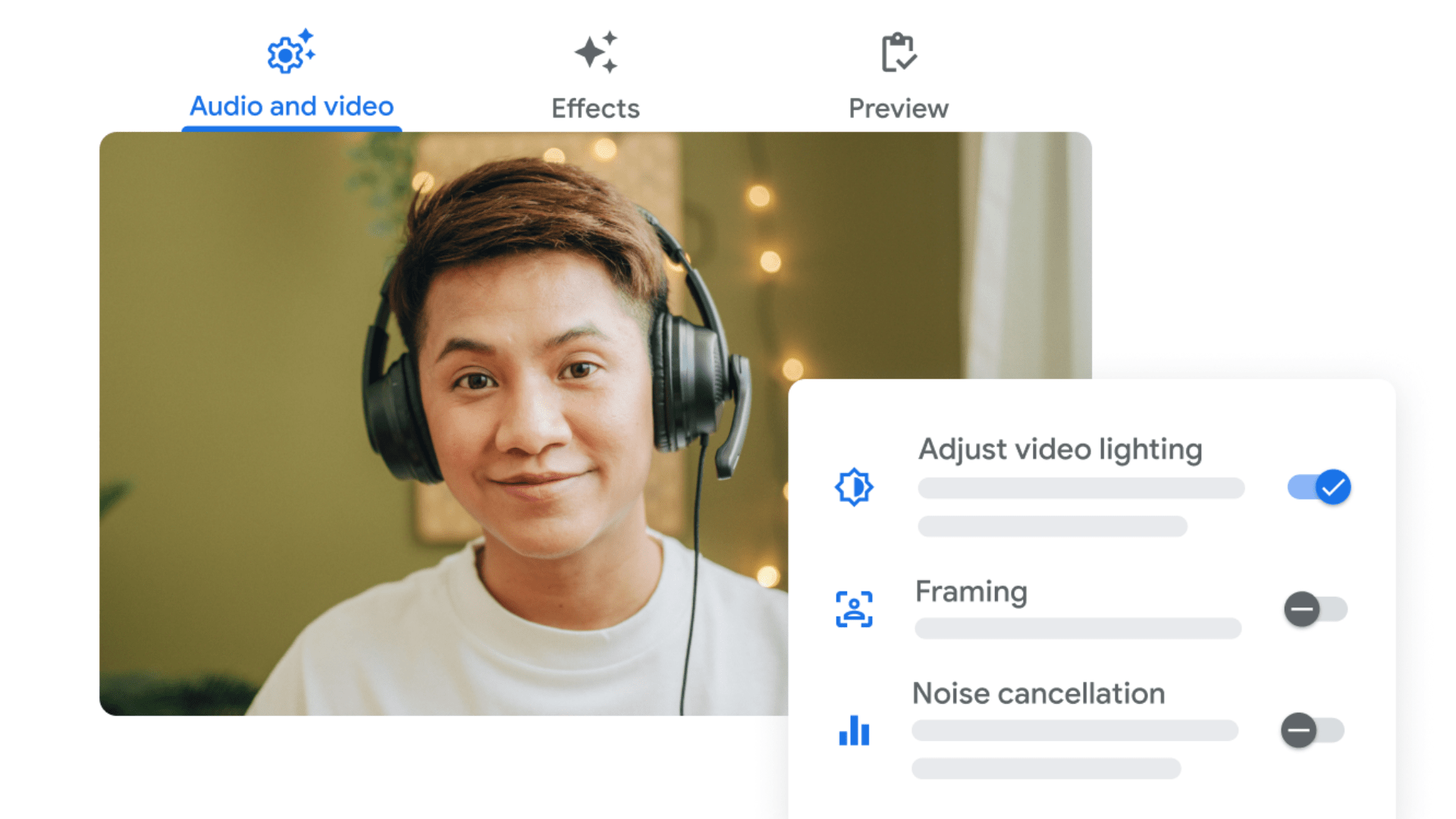Select the Framing person-frame icon

tap(855, 607)
